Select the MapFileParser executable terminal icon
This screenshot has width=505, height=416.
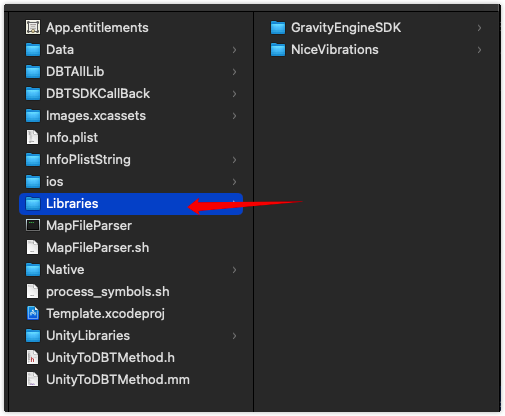click(x=33, y=225)
